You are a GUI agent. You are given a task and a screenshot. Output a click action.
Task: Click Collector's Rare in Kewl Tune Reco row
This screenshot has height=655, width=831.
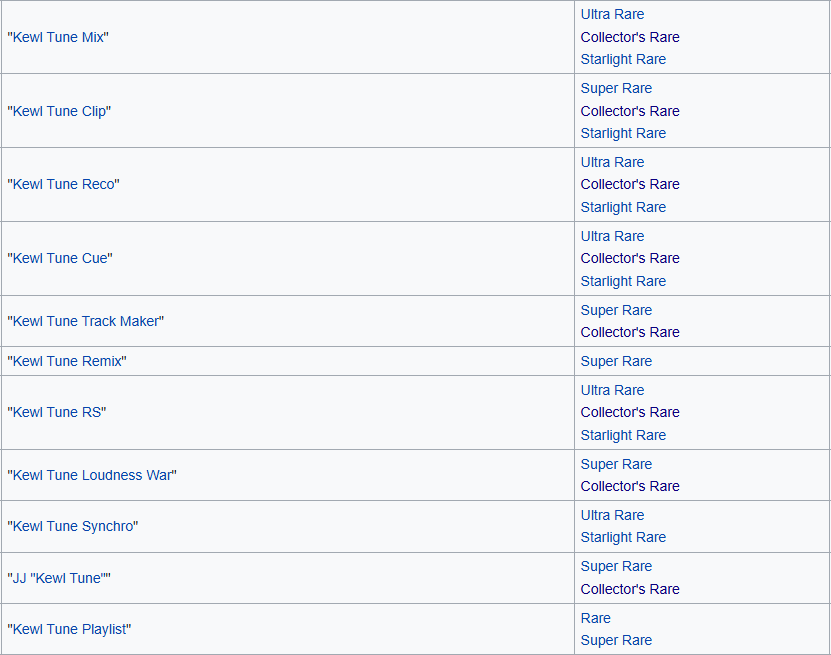pos(630,184)
